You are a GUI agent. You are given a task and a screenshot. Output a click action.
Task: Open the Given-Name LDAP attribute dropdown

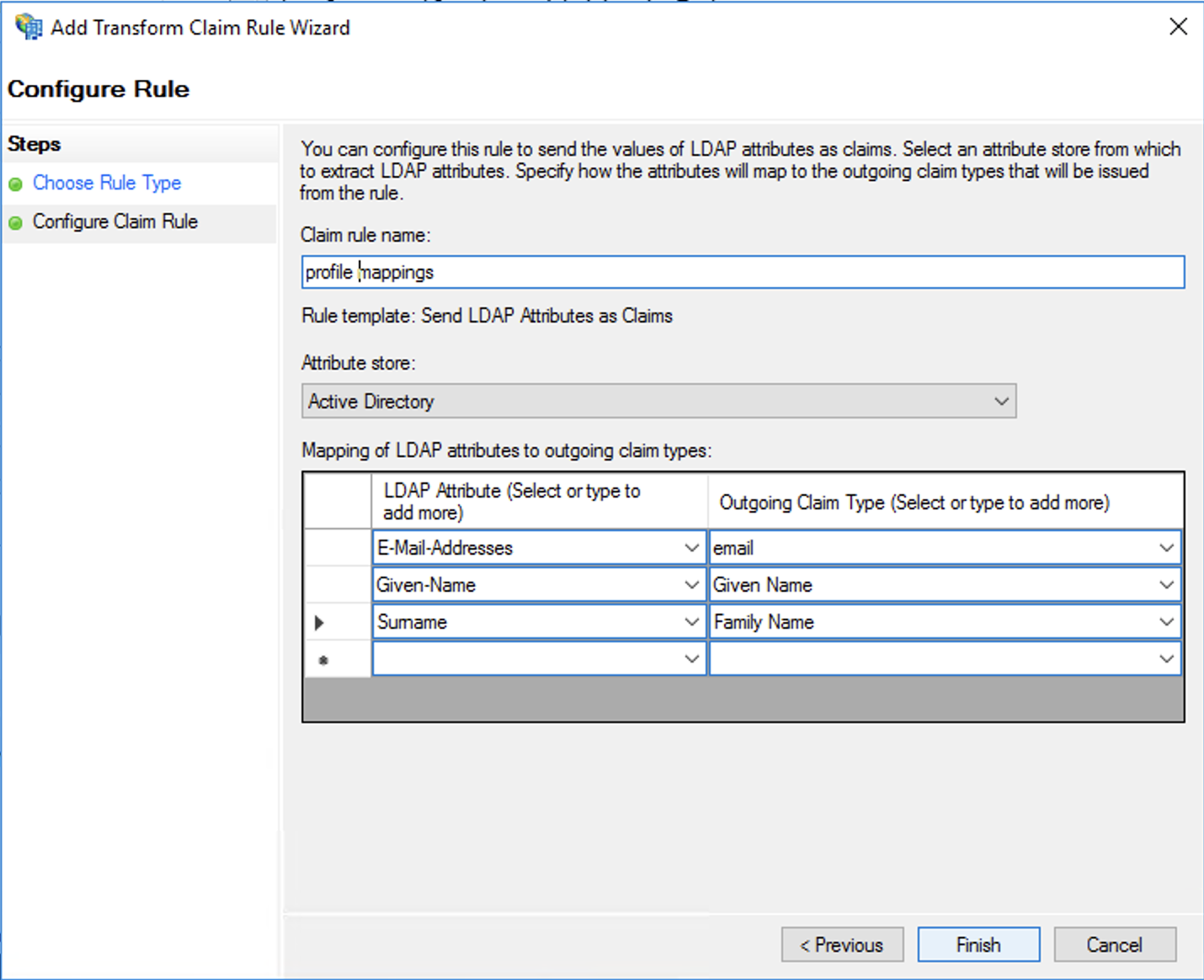pyautogui.click(x=692, y=584)
